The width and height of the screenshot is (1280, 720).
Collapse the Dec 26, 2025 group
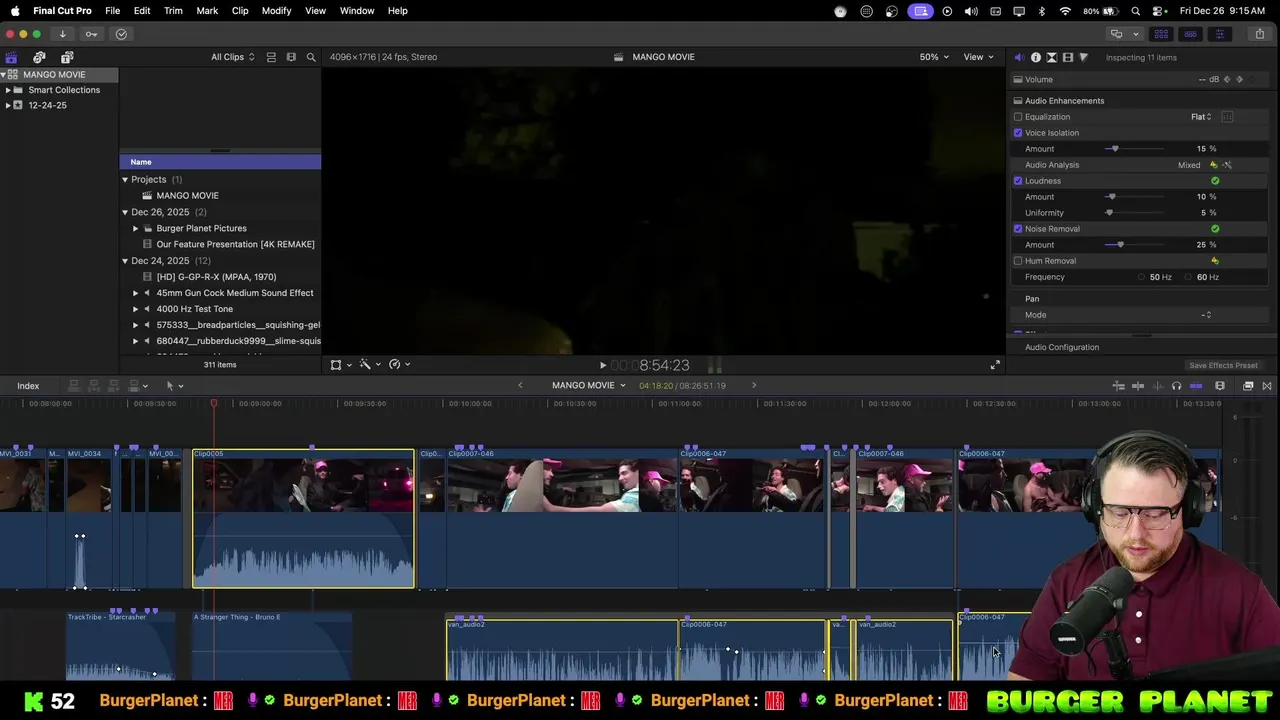(x=125, y=212)
